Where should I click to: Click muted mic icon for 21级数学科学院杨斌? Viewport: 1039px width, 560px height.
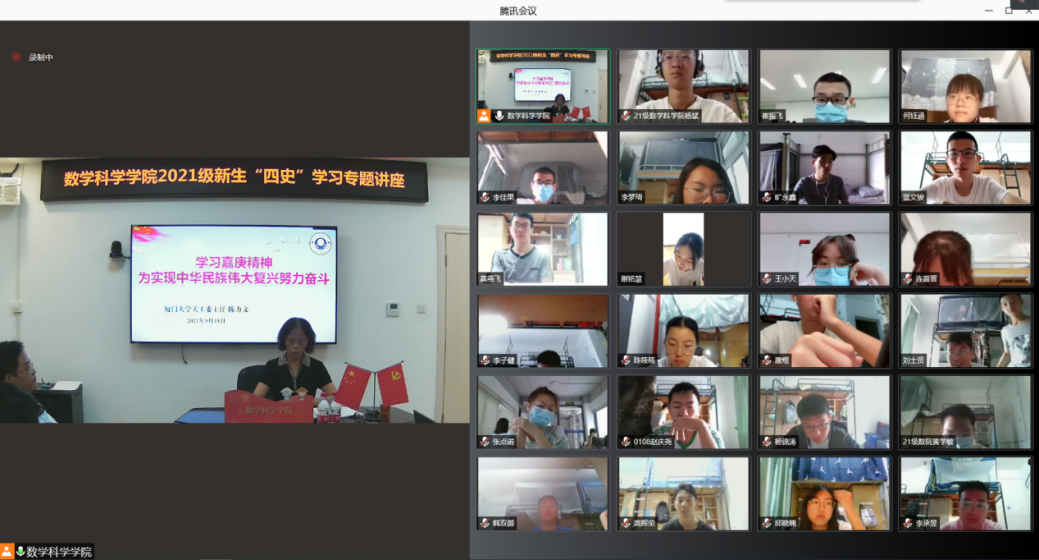pyautogui.click(x=625, y=116)
